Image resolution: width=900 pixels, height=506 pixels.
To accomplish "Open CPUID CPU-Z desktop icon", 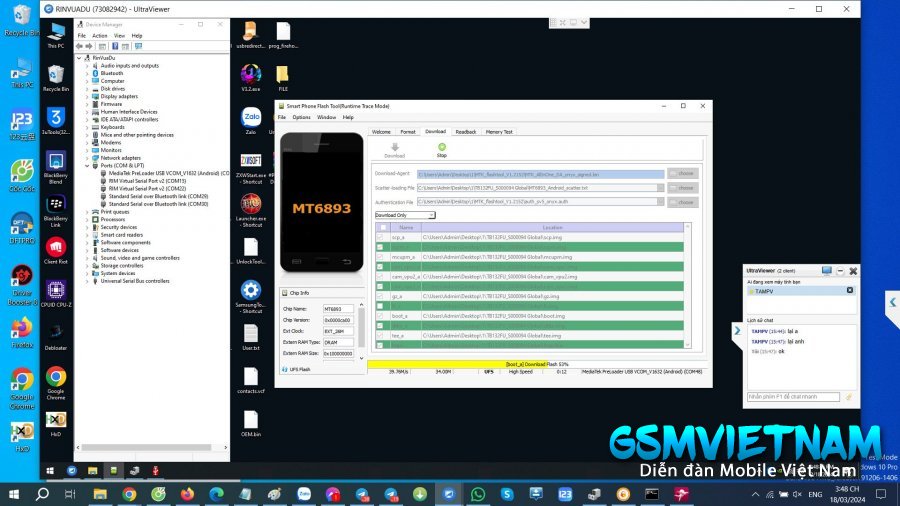I will click(x=56, y=294).
